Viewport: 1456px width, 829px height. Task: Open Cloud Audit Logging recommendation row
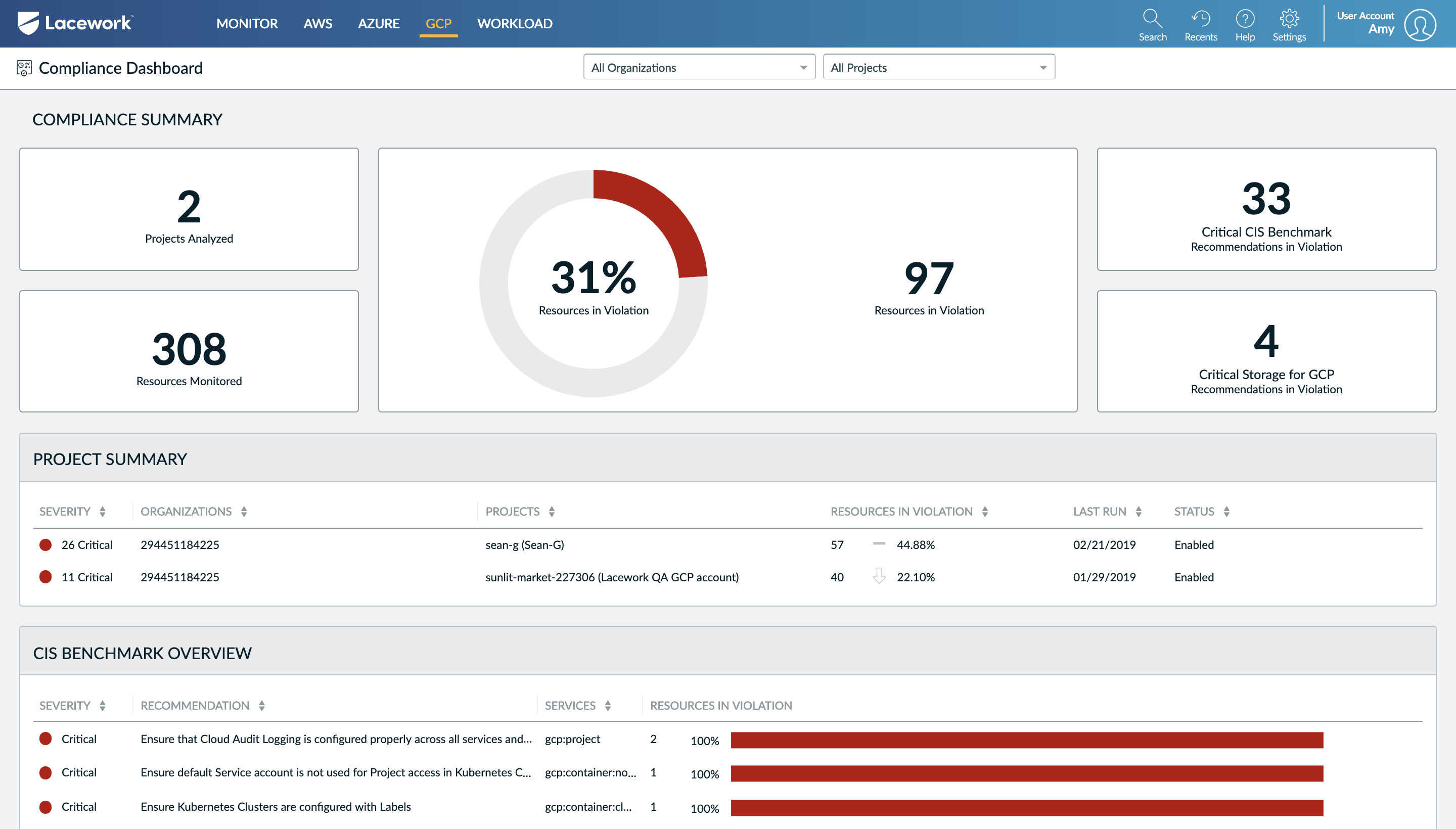335,739
